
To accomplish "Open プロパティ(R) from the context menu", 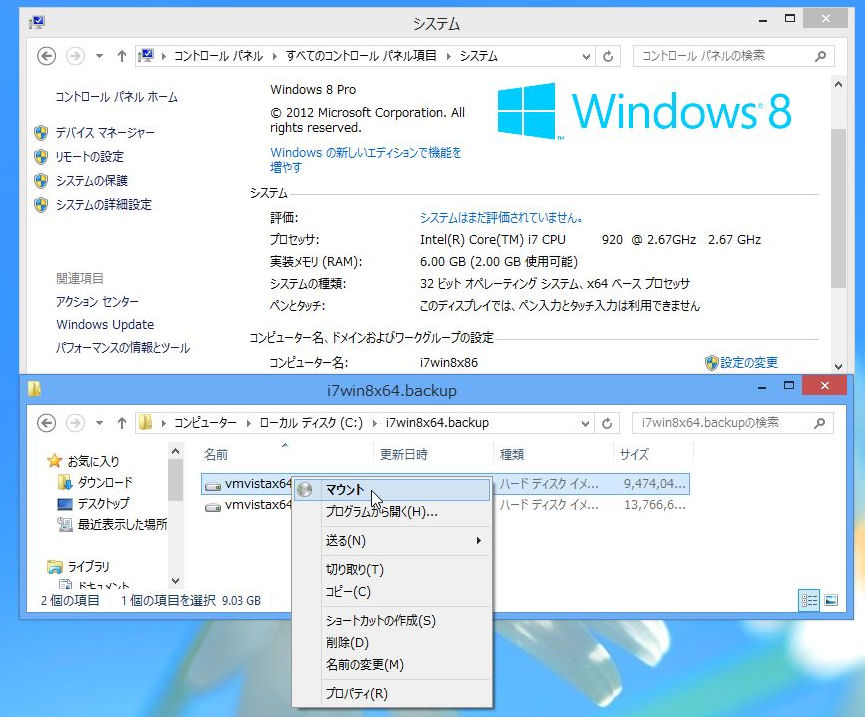I will [392, 693].
